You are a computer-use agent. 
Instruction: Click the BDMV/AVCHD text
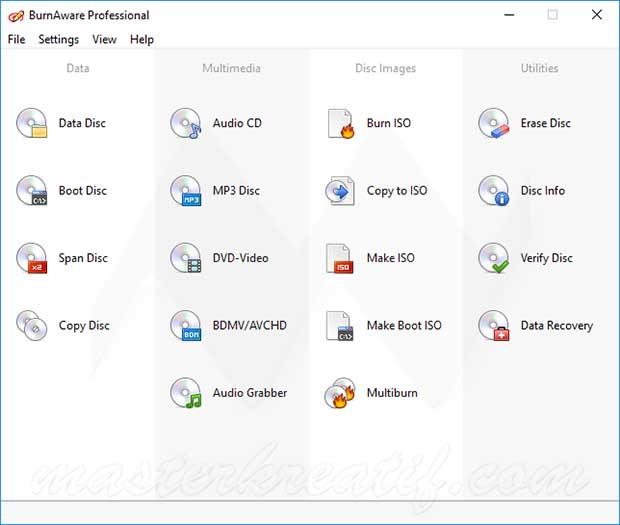pos(250,326)
